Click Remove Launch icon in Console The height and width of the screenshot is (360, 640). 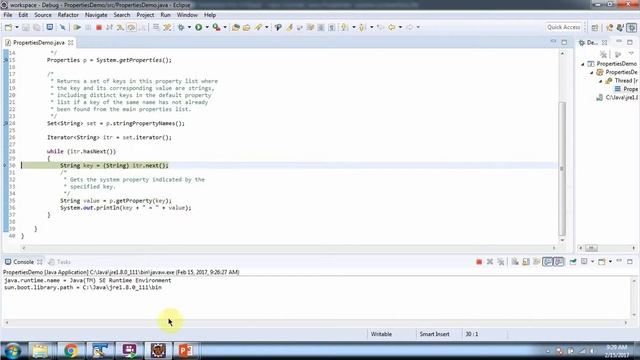(x=490, y=262)
